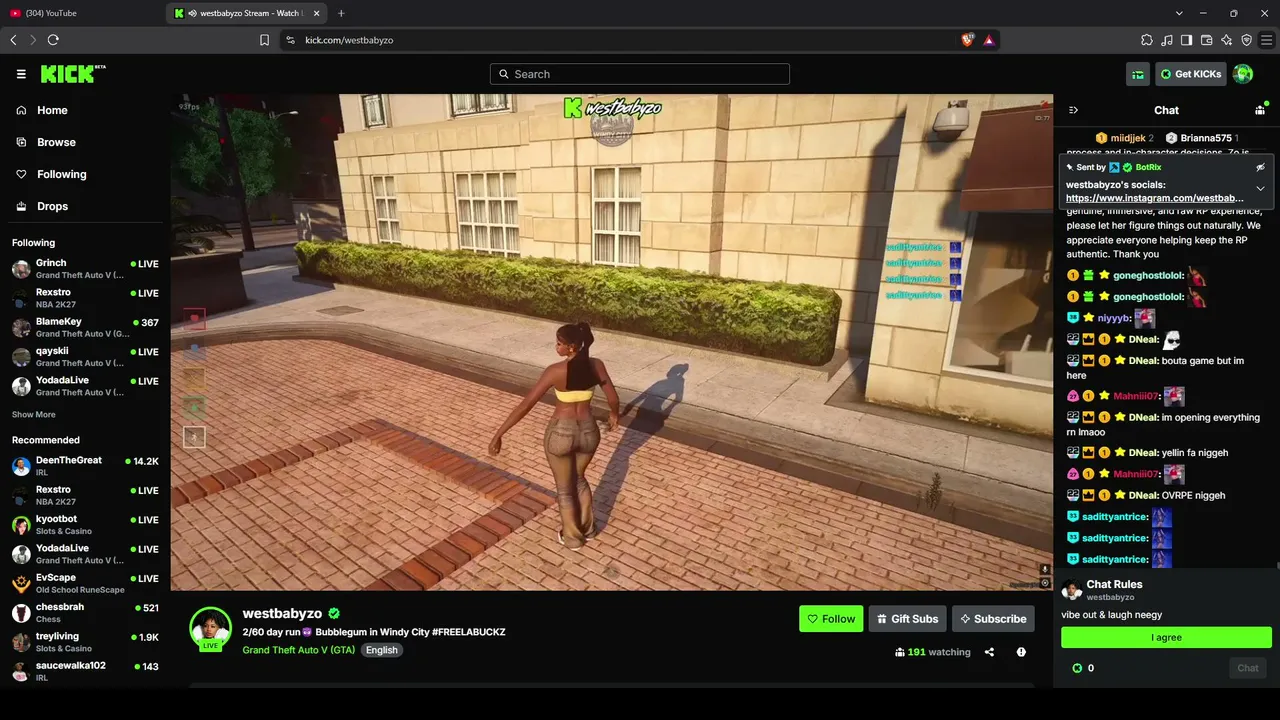The width and height of the screenshot is (1280, 720).
Task: Open the Brave Wallet icon
Action: pos(1207,40)
